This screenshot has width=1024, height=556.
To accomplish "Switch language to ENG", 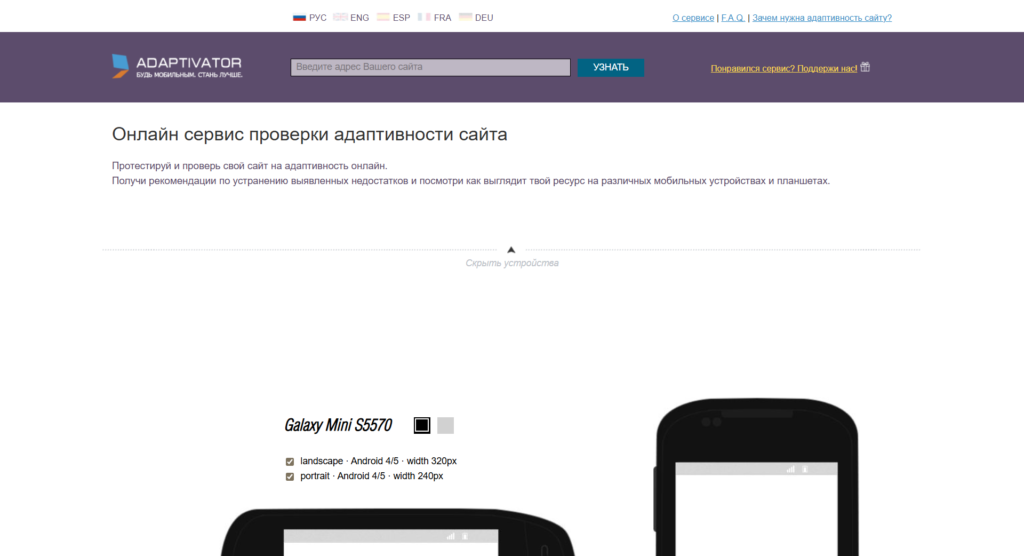I will click(351, 18).
